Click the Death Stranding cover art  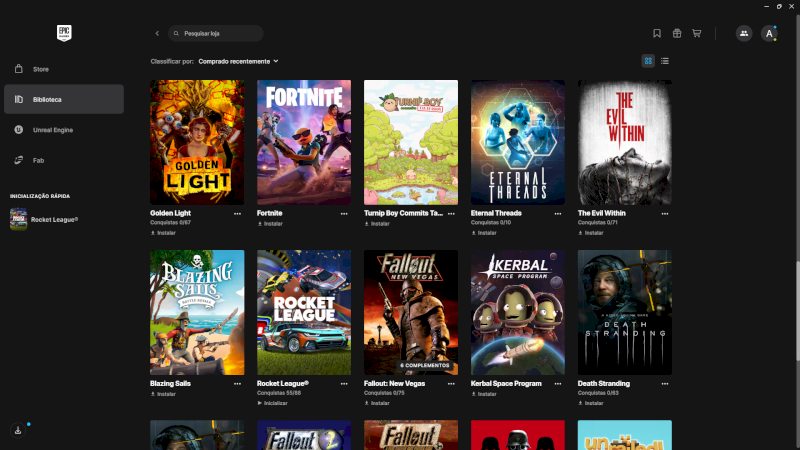[624, 312]
